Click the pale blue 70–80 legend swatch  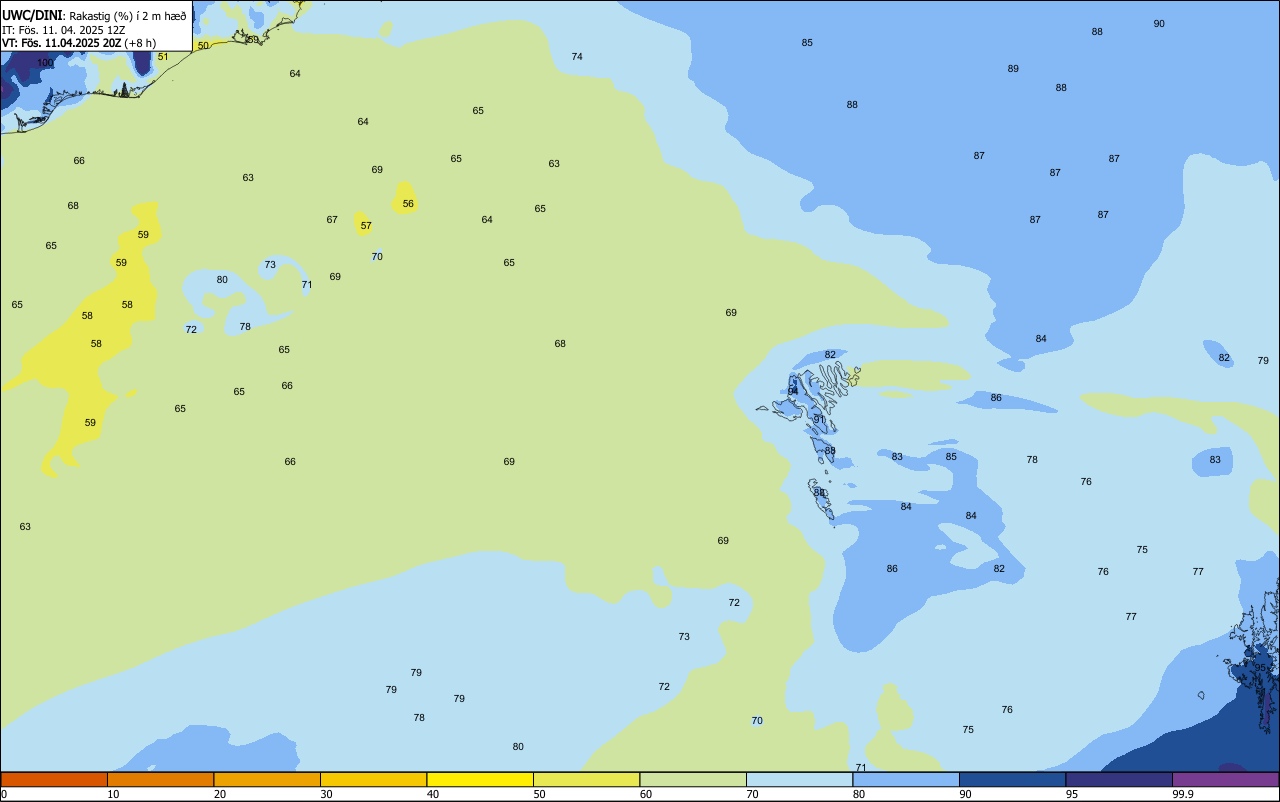coord(799,779)
